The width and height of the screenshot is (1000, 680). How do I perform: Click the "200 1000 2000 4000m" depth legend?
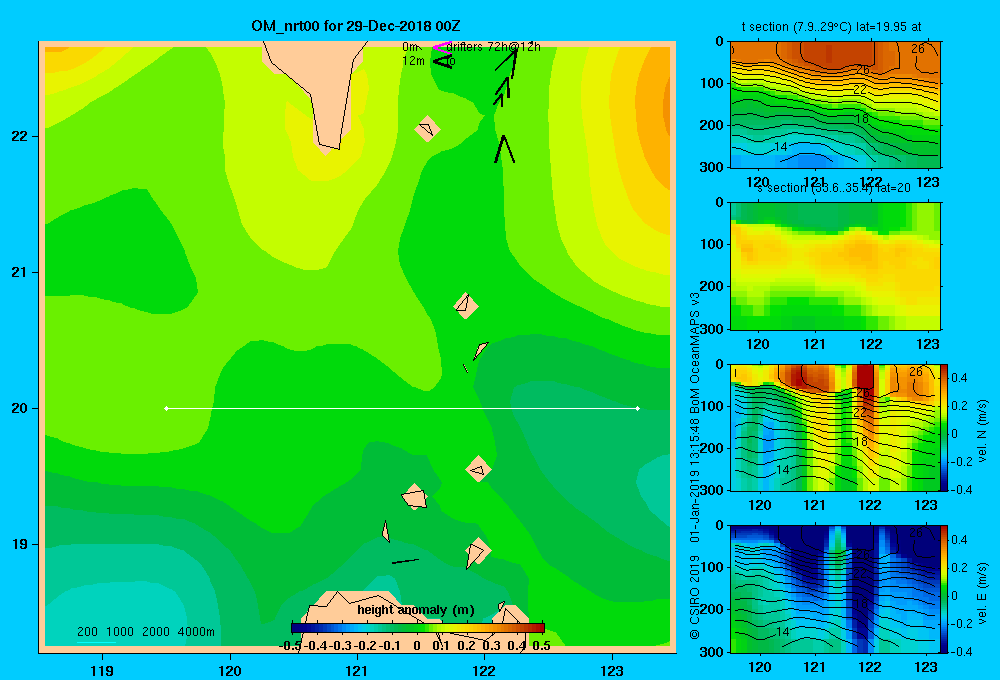[145, 632]
